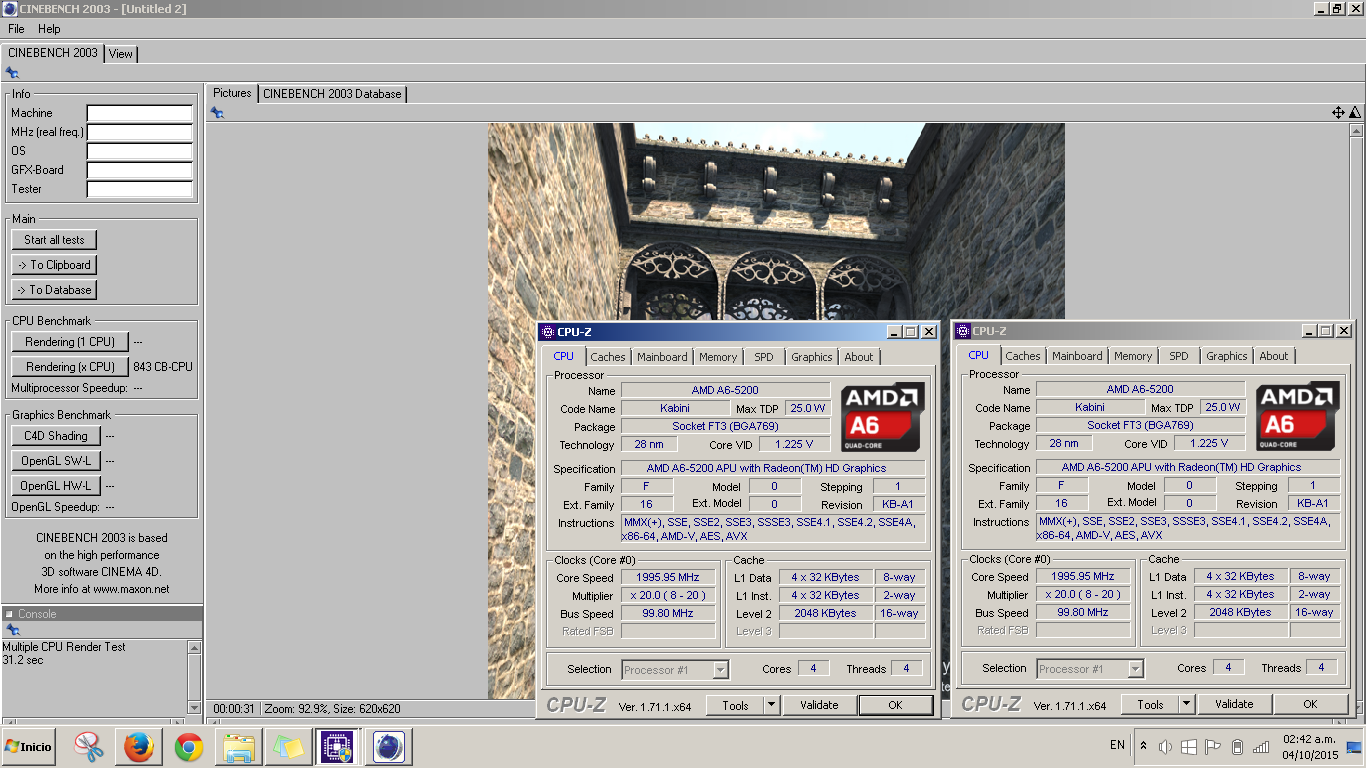Click the inactive CPU-Z window's title bar icon
The width and height of the screenshot is (1366, 768).
(x=962, y=331)
